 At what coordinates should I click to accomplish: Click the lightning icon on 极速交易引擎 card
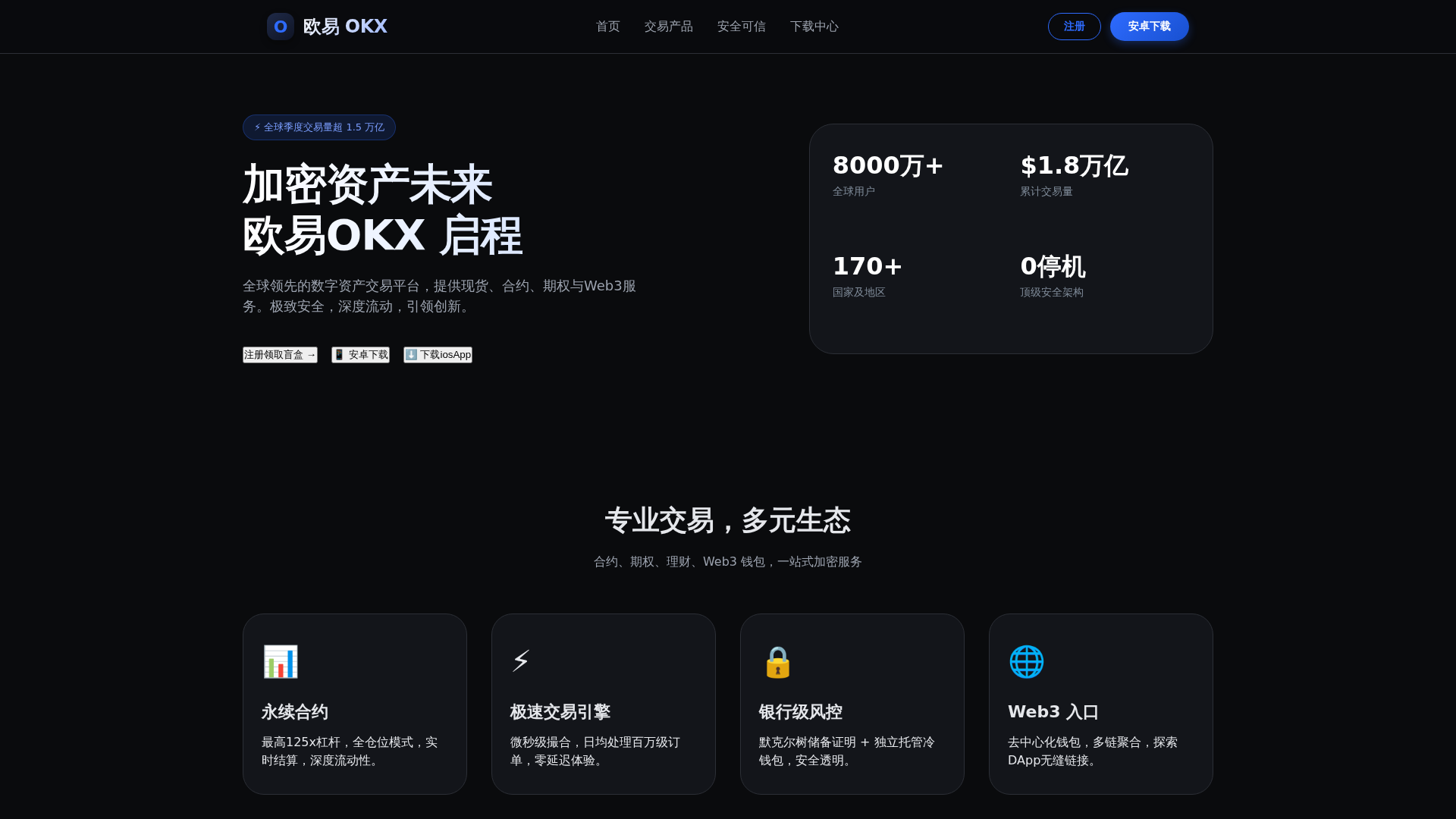tap(520, 661)
